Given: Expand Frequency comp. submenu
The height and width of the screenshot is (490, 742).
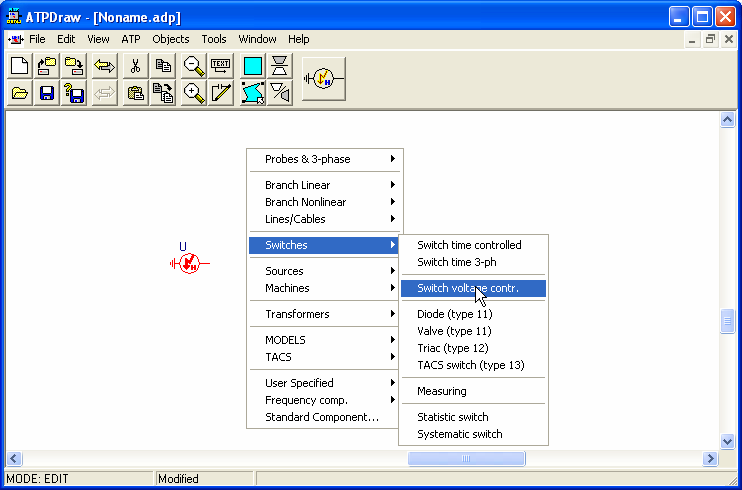Looking at the screenshot, I should tap(325, 400).
